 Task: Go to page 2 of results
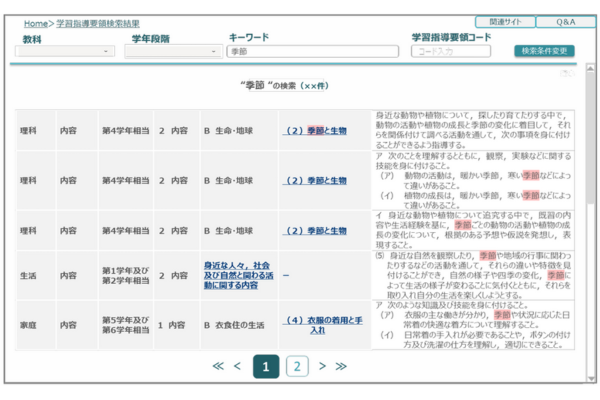[x=297, y=366]
